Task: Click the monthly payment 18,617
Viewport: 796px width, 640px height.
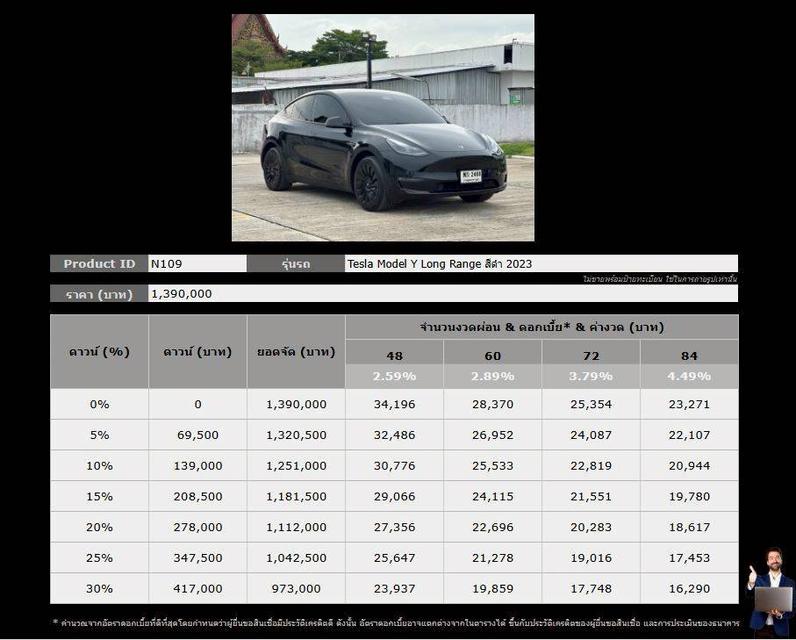Action: [x=689, y=527]
